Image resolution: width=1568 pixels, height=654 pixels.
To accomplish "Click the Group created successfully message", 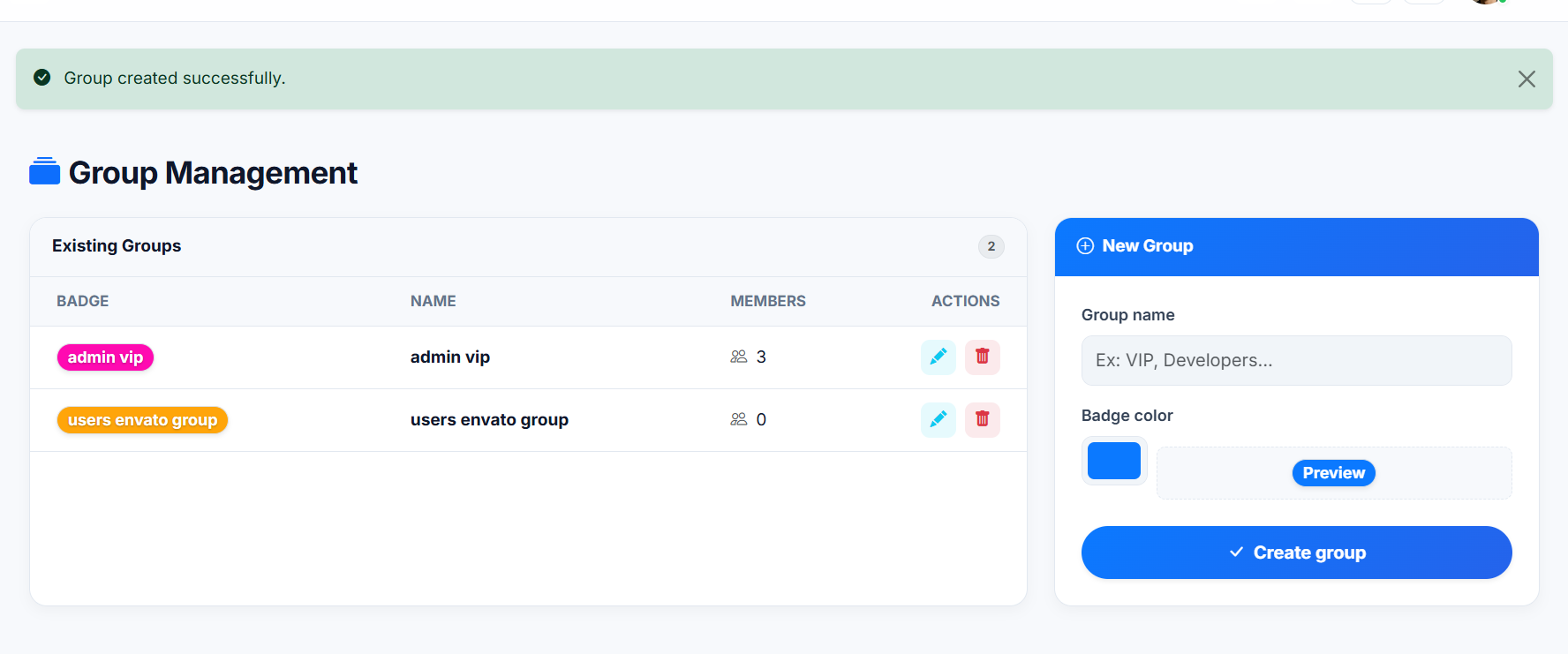I will (175, 78).
